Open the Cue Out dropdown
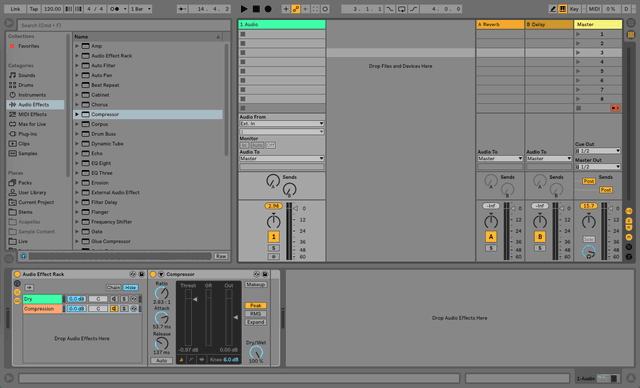Screen dimensions: 640x388 (x=598, y=151)
